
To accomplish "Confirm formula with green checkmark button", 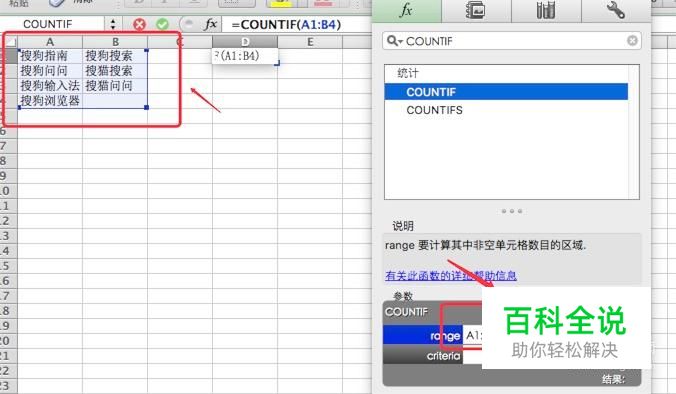I will pos(163,25).
